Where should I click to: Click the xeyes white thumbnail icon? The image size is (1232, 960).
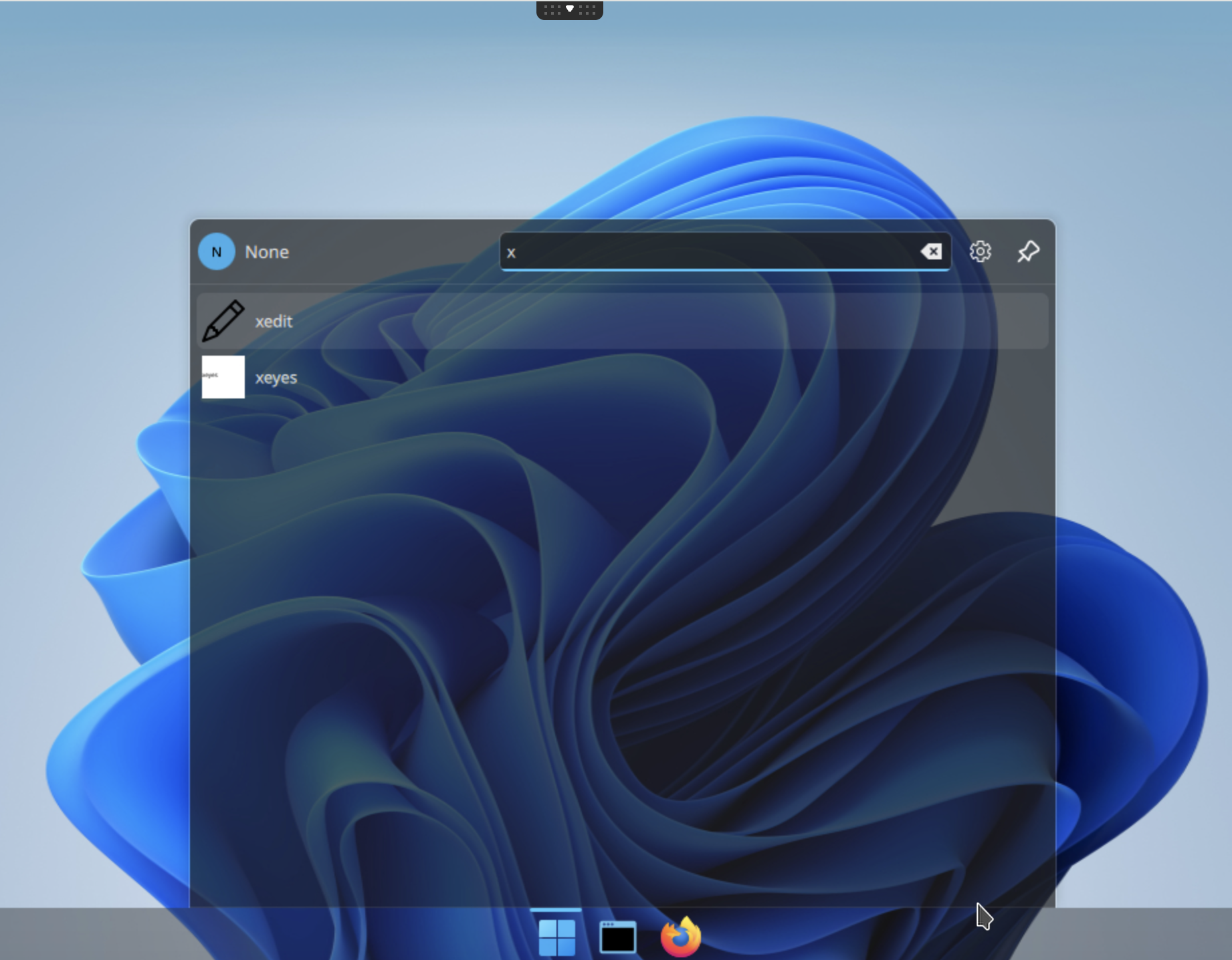(223, 377)
